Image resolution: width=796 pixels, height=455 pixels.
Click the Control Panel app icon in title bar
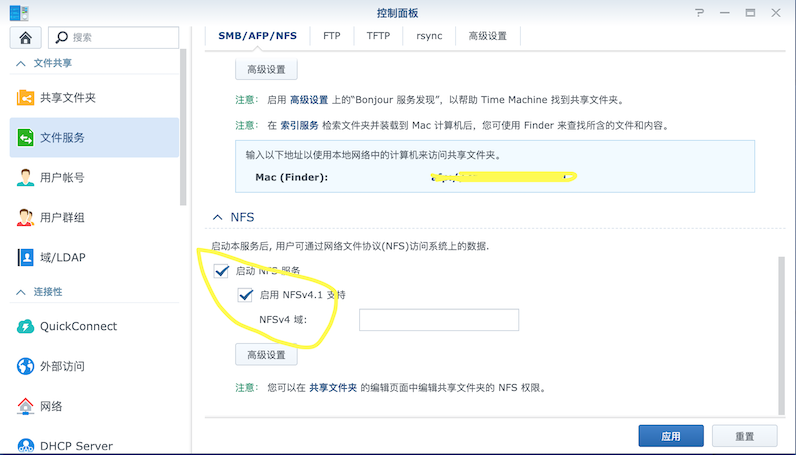pos(19,13)
